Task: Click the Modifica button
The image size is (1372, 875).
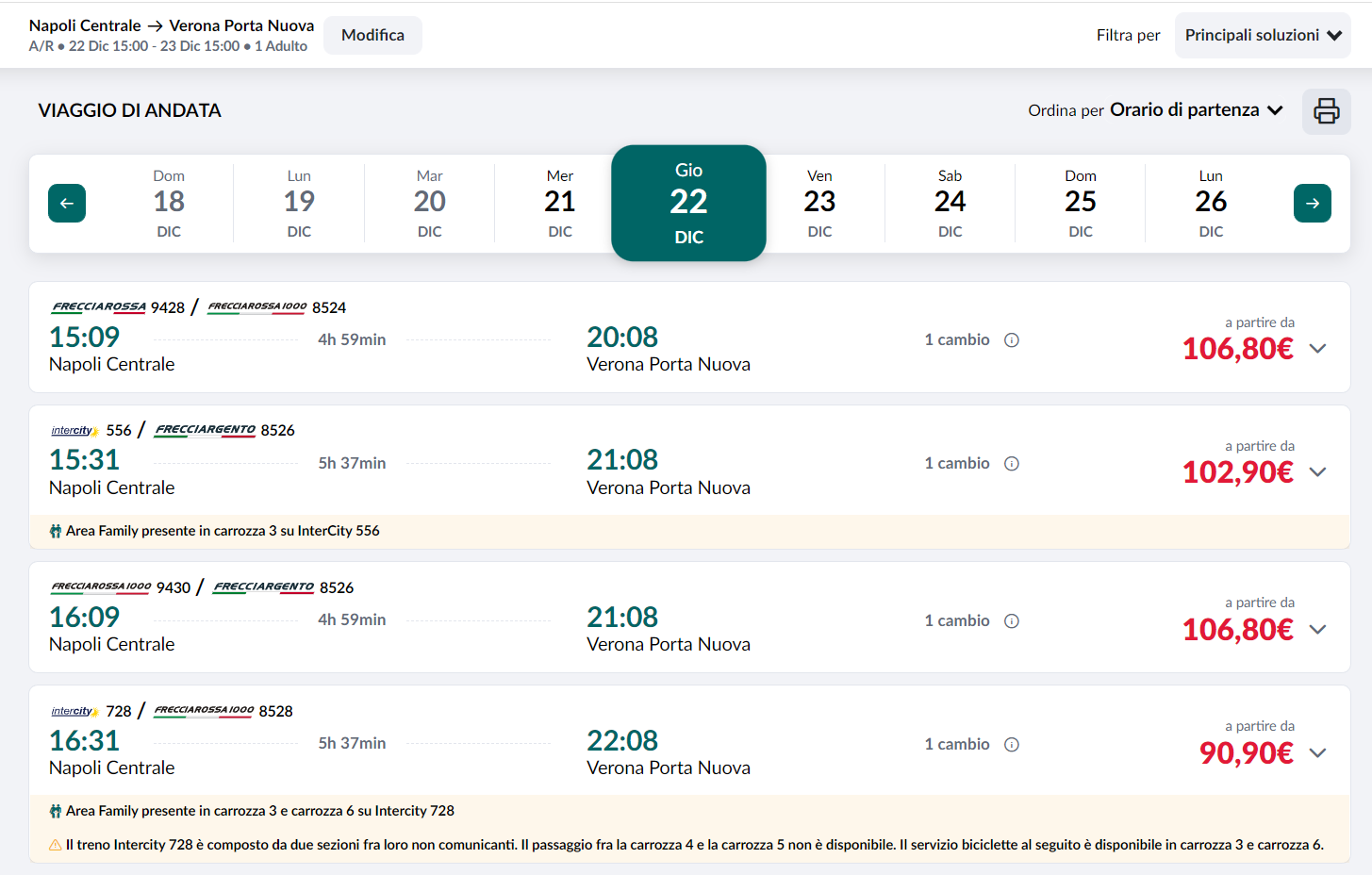Action: tap(372, 36)
